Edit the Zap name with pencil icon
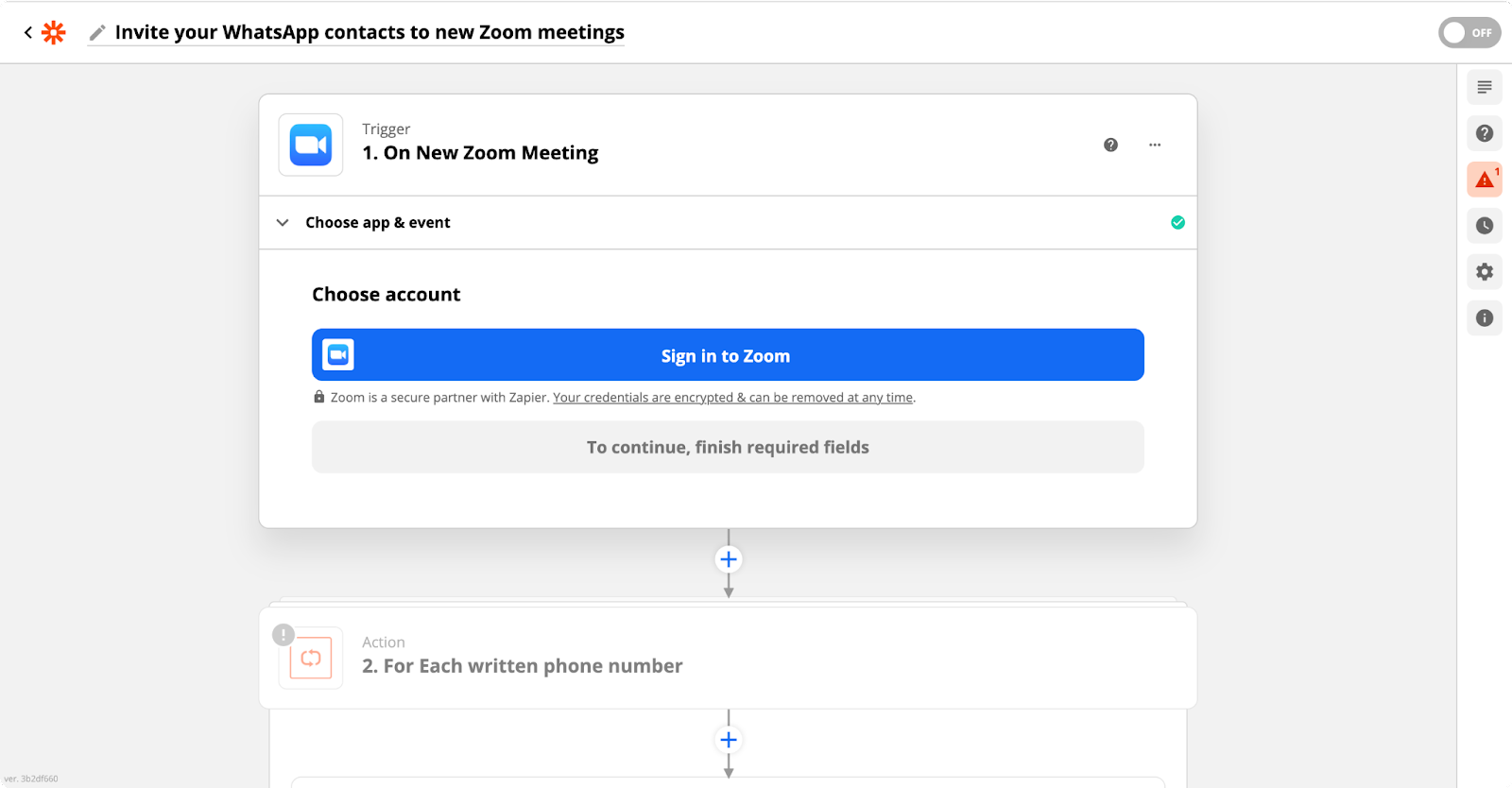1512x788 pixels. [96, 33]
